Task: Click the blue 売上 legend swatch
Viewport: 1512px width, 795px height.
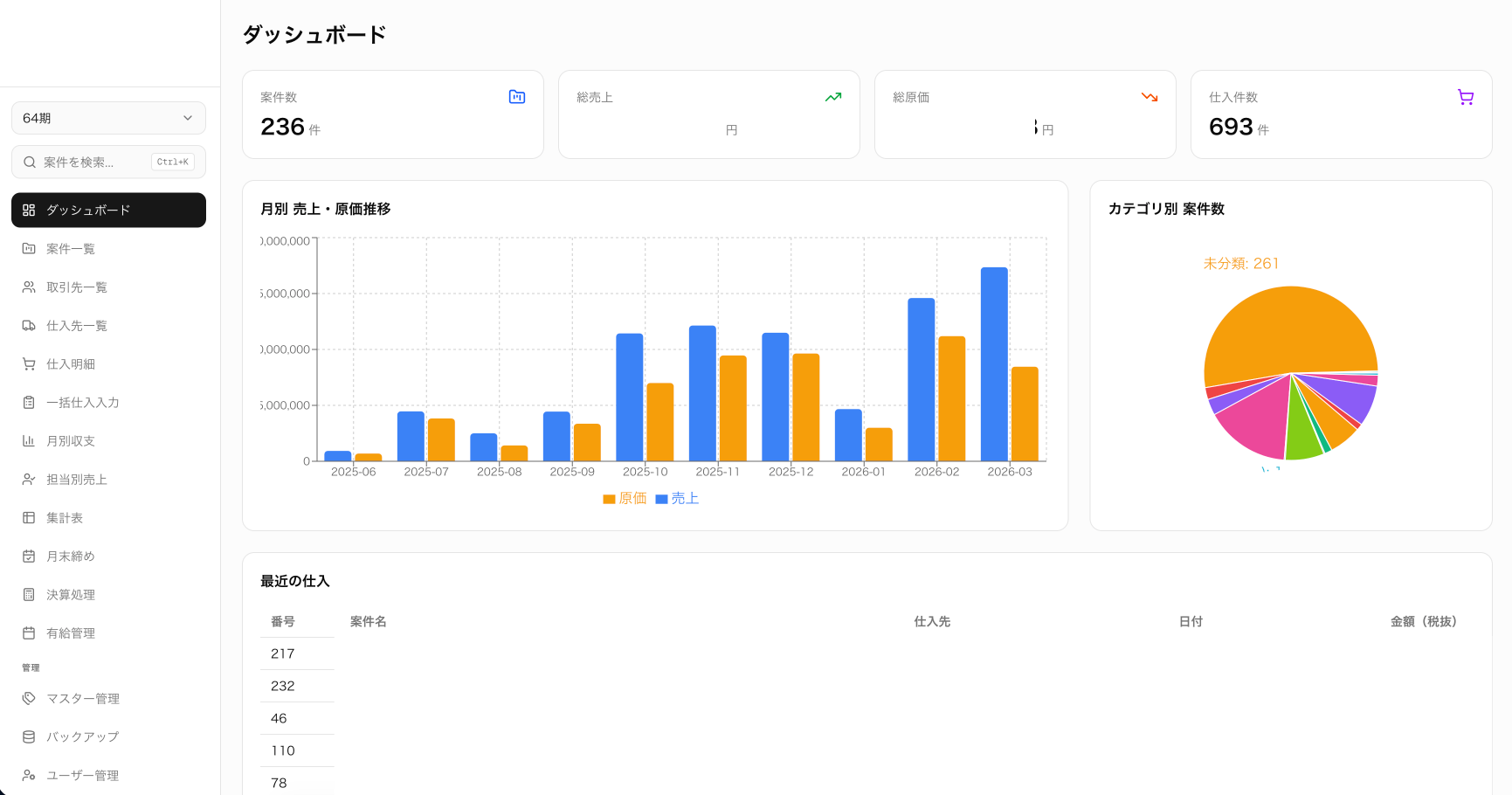Action: click(x=661, y=499)
